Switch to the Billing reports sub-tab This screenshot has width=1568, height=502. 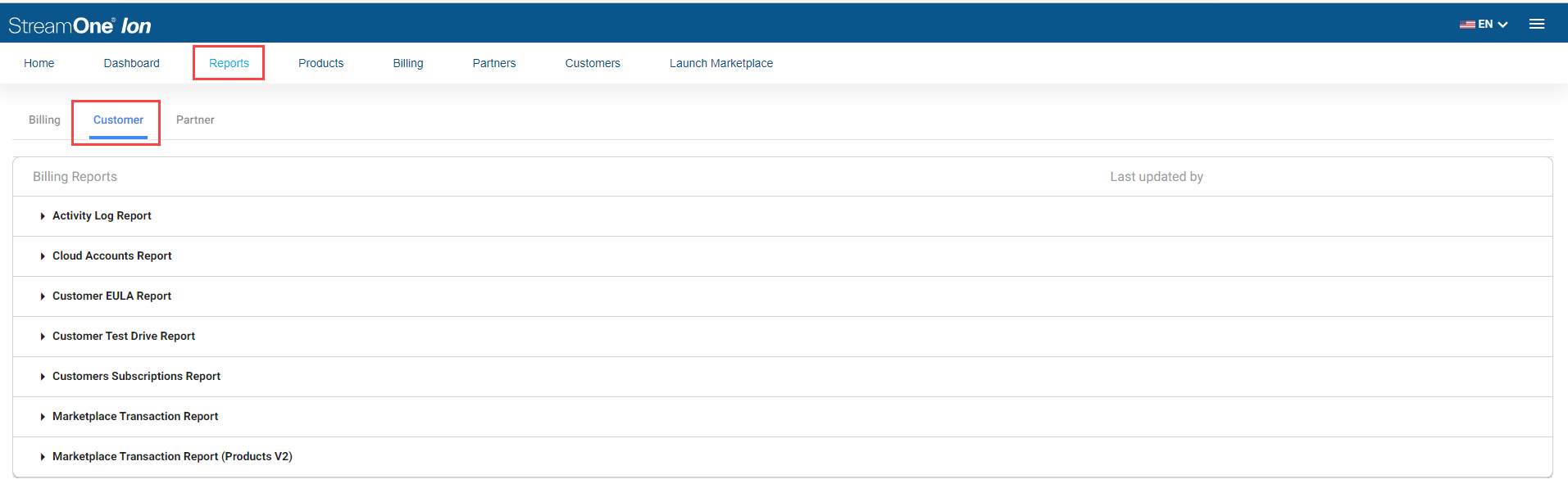44,120
